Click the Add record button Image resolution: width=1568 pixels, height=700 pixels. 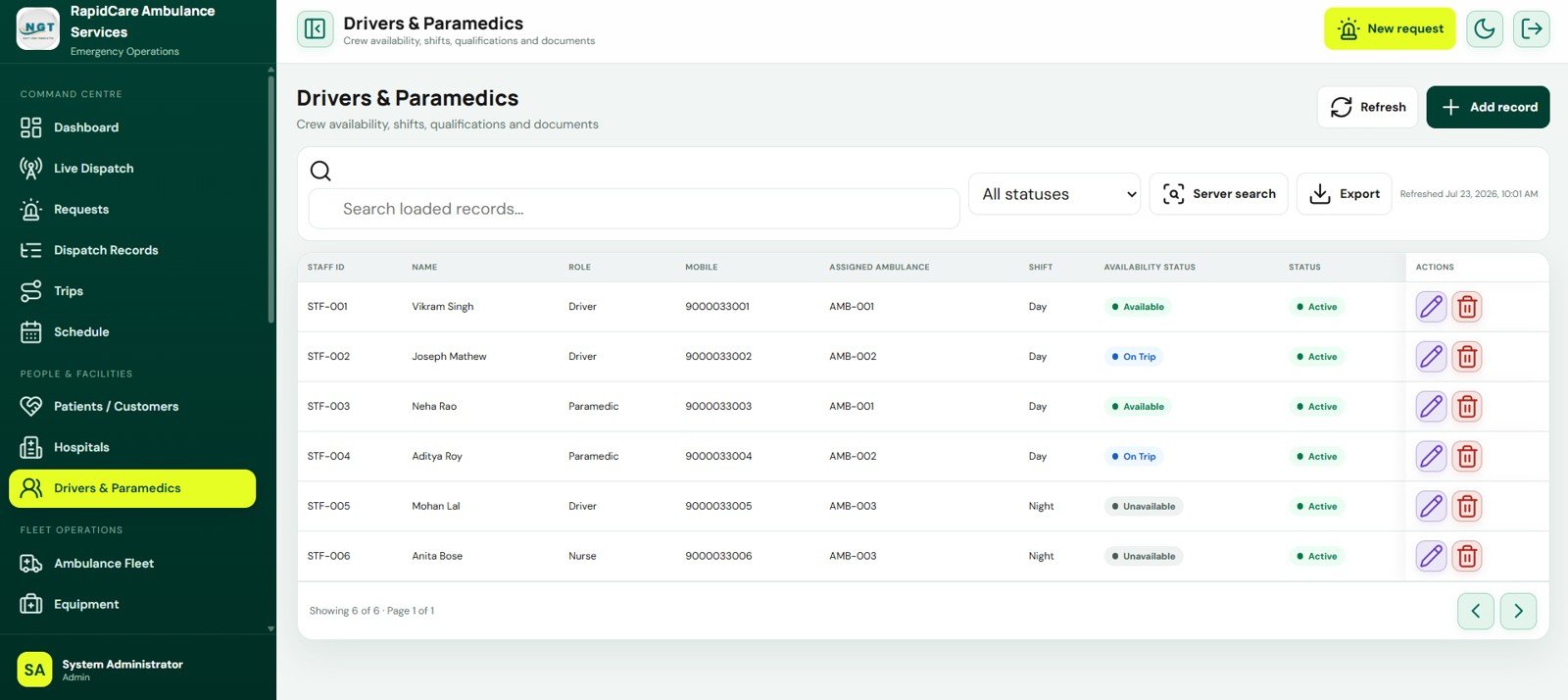[1488, 107]
